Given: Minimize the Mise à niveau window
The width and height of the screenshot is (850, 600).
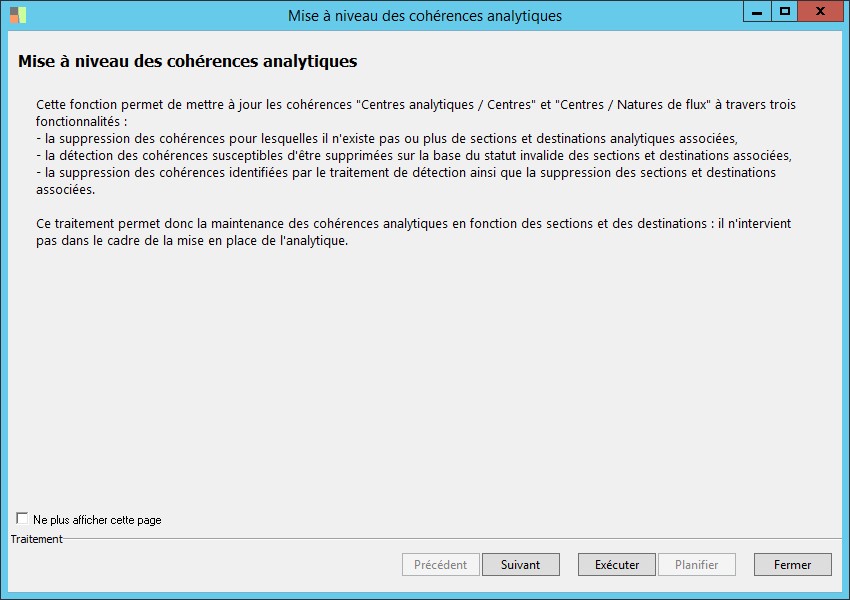Looking at the screenshot, I should [x=757, y=12].
